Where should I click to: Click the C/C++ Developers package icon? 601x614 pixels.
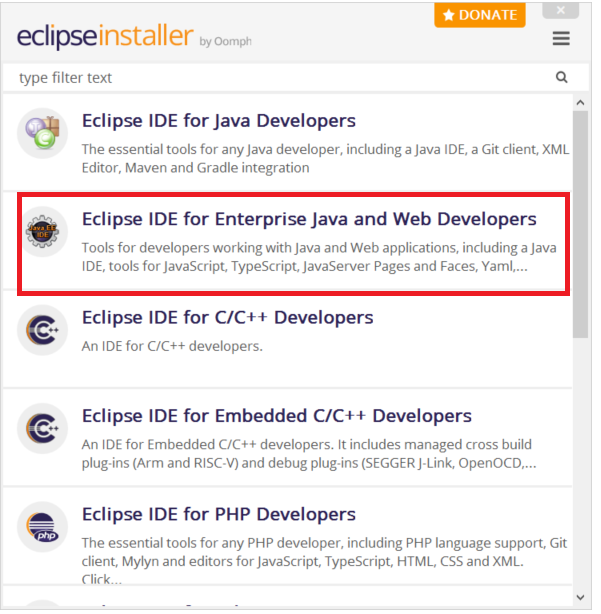43,330
